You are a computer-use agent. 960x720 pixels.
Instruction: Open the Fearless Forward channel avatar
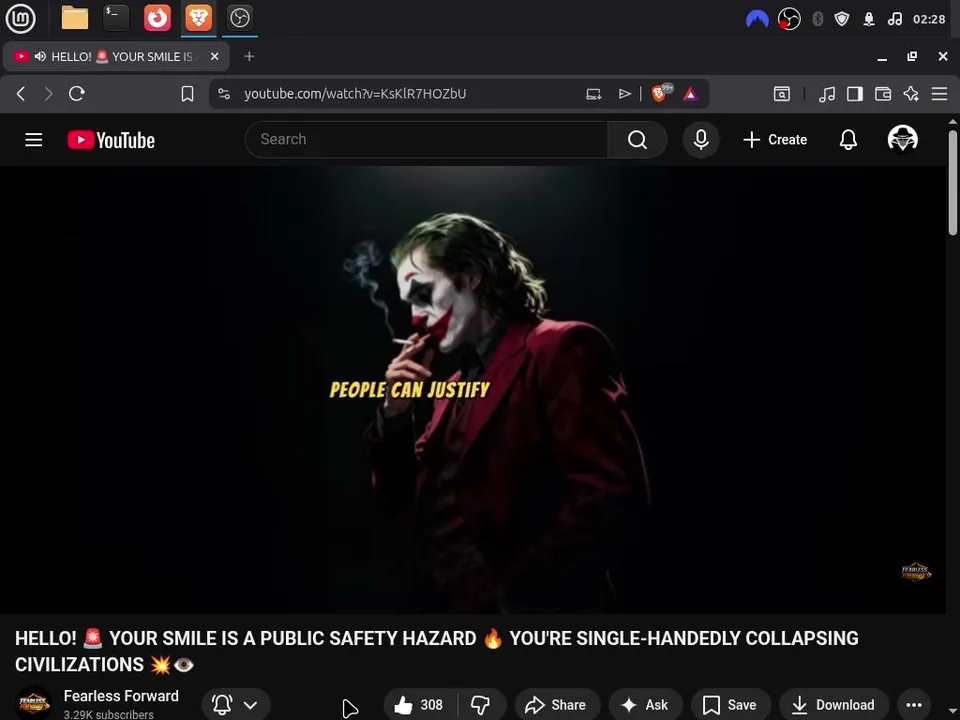tap(34, 703)
